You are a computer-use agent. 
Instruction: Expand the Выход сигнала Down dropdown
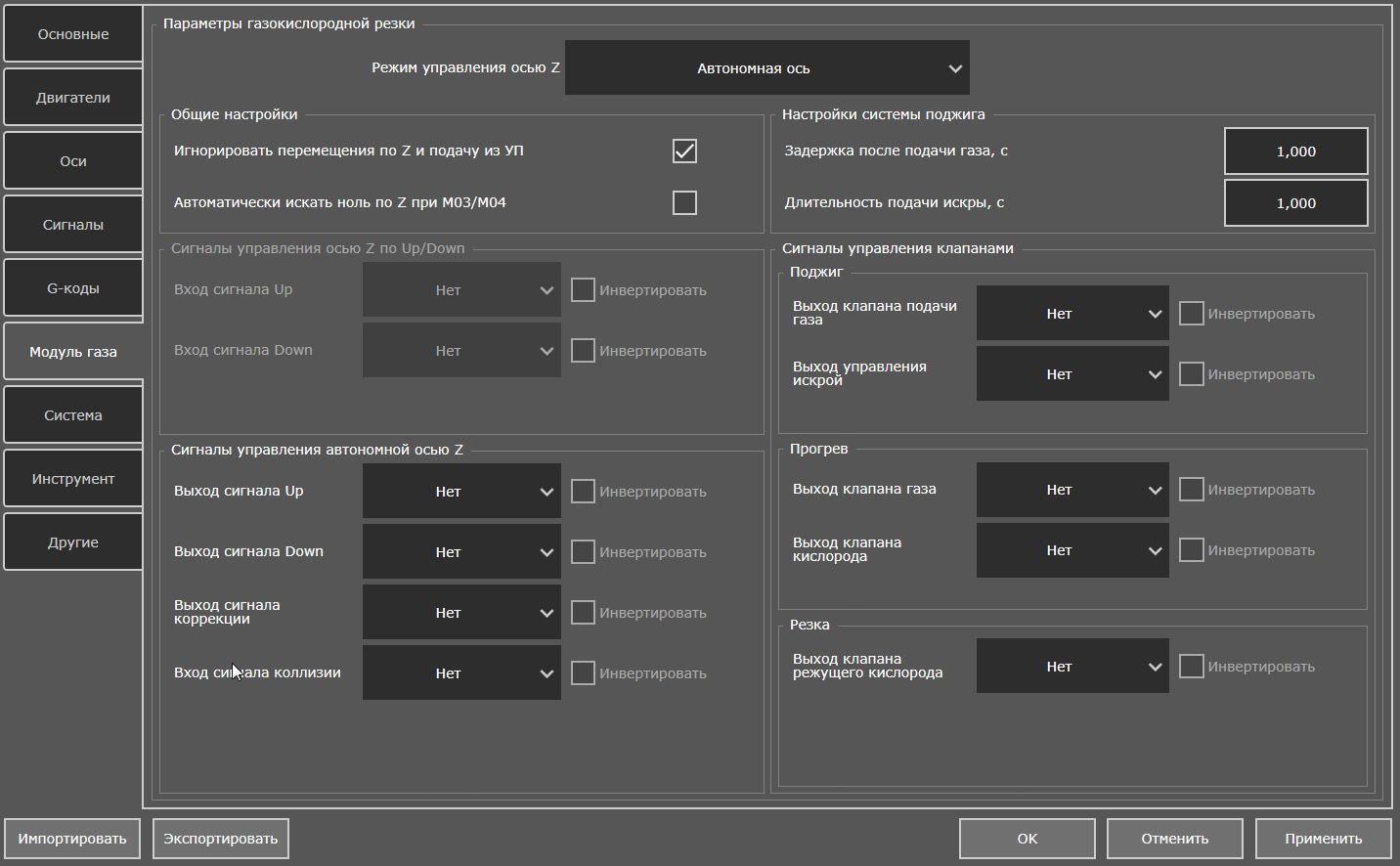click(461, 551)
